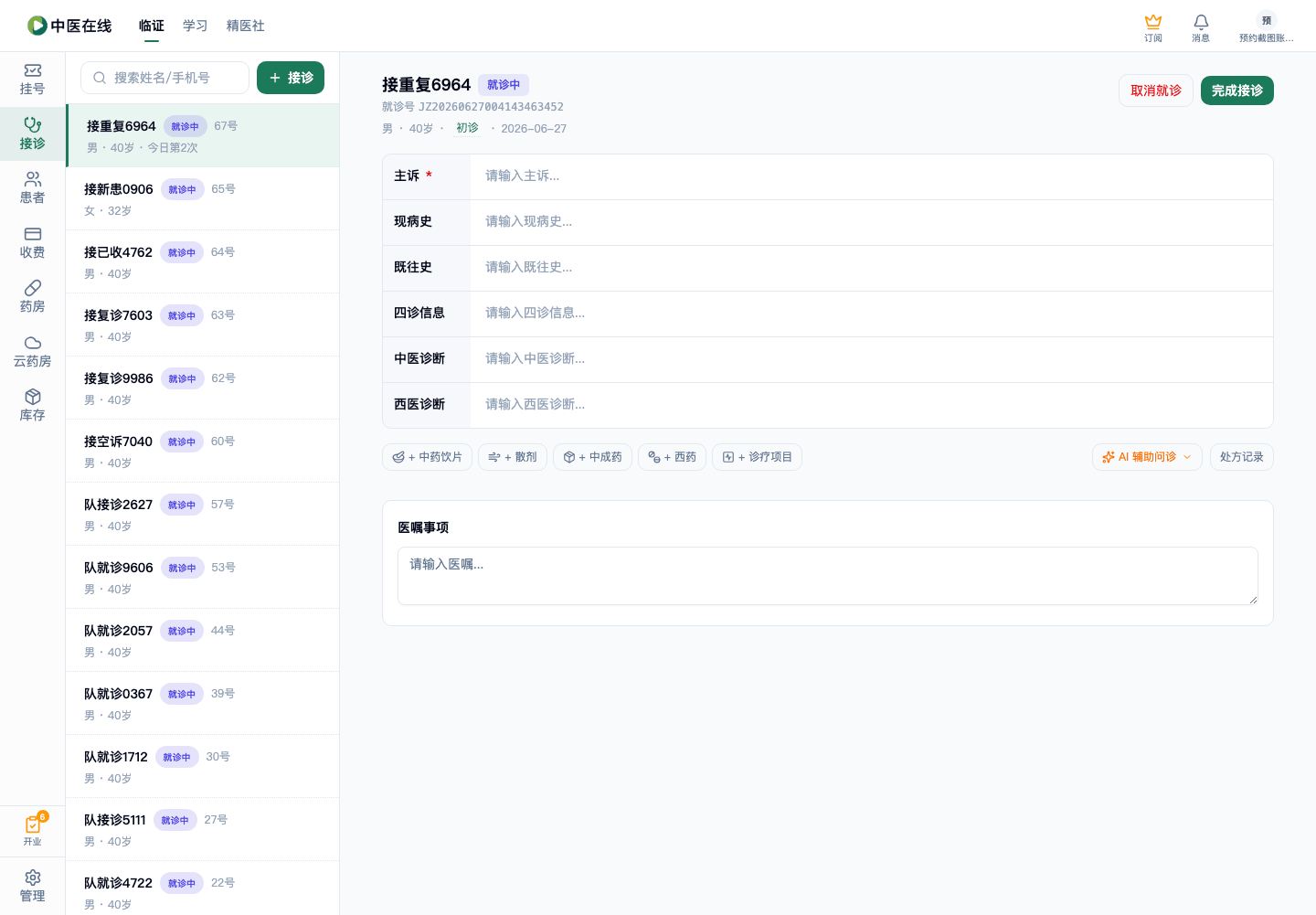
Task: Select patient 队就诊1712
Action: click(x=203, y=766)
